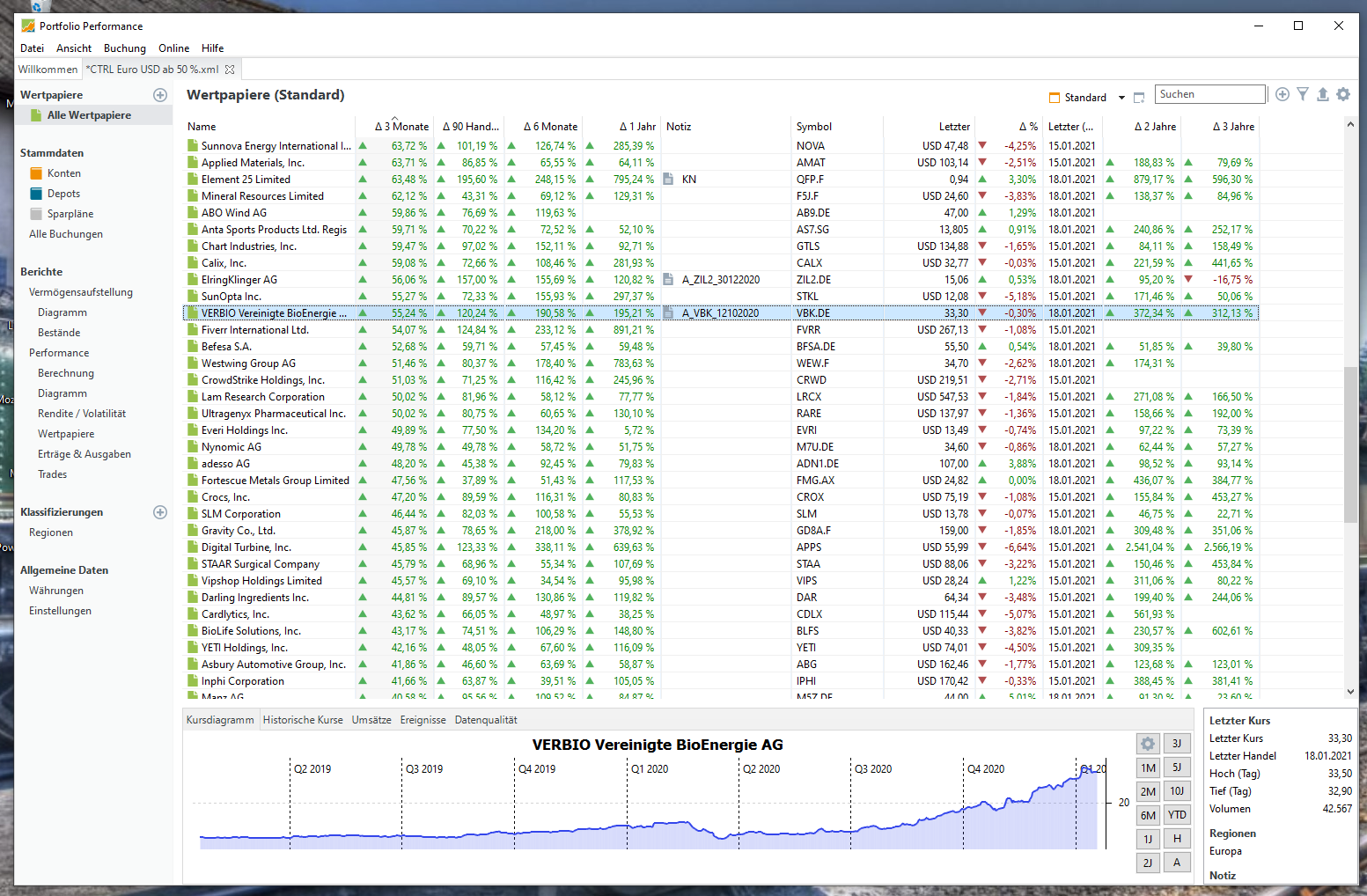Screen dimensions: 1367x896
Task: Click the new view window icon beside Standard
Action: click(1139, 98)
